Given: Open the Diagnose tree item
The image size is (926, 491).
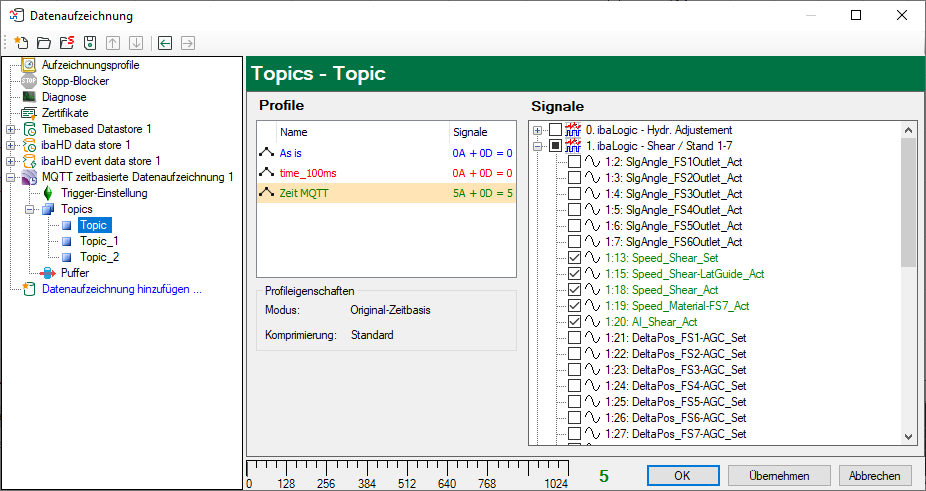Looking at the screenshot, I should 64,97.
